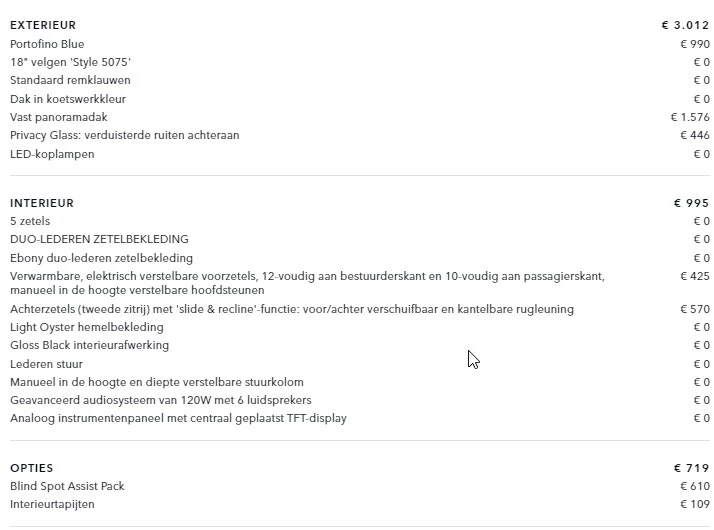Click the 18" velgen 'Style 5075' entry
The width and height of the screenshot is (714, 530).
70,62
